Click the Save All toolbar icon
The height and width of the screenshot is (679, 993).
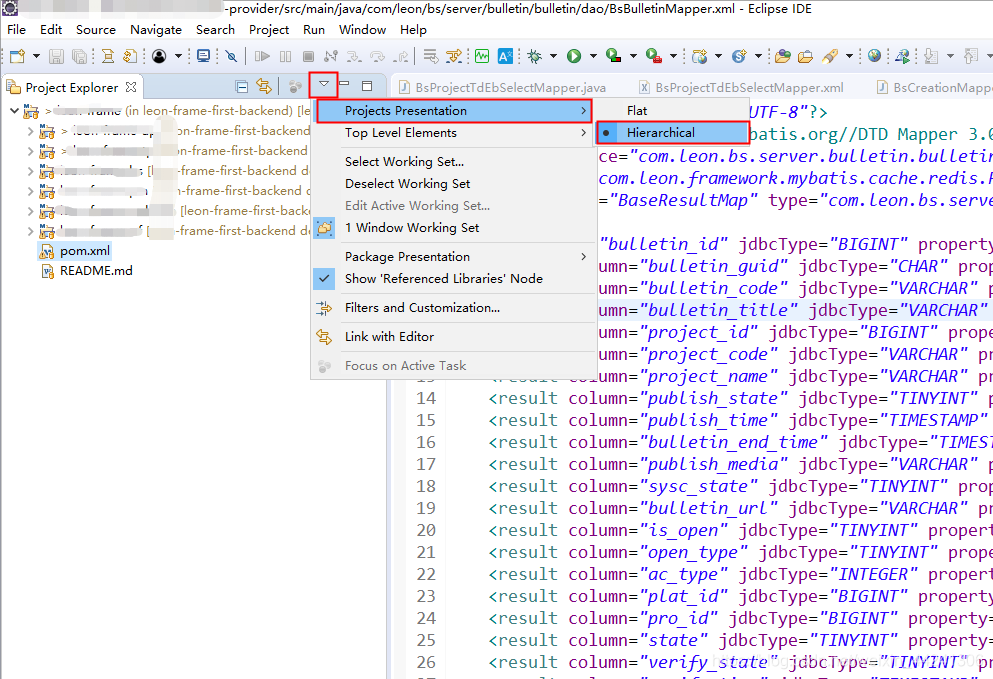click(79, 56)
